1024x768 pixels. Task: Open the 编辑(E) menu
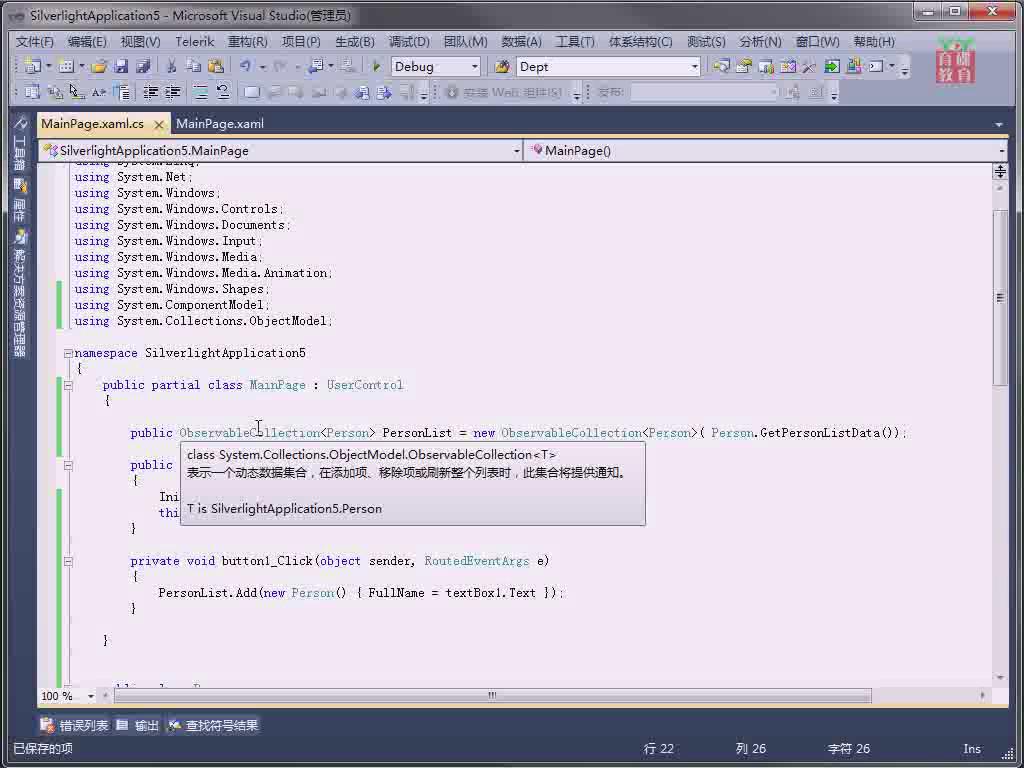(x=87, y=42)
